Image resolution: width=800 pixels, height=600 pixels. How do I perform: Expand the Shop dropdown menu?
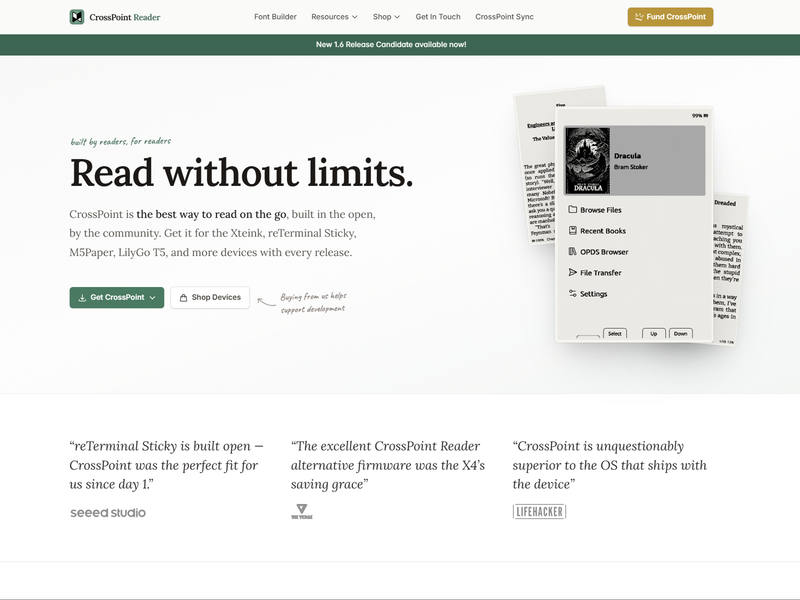386,17
